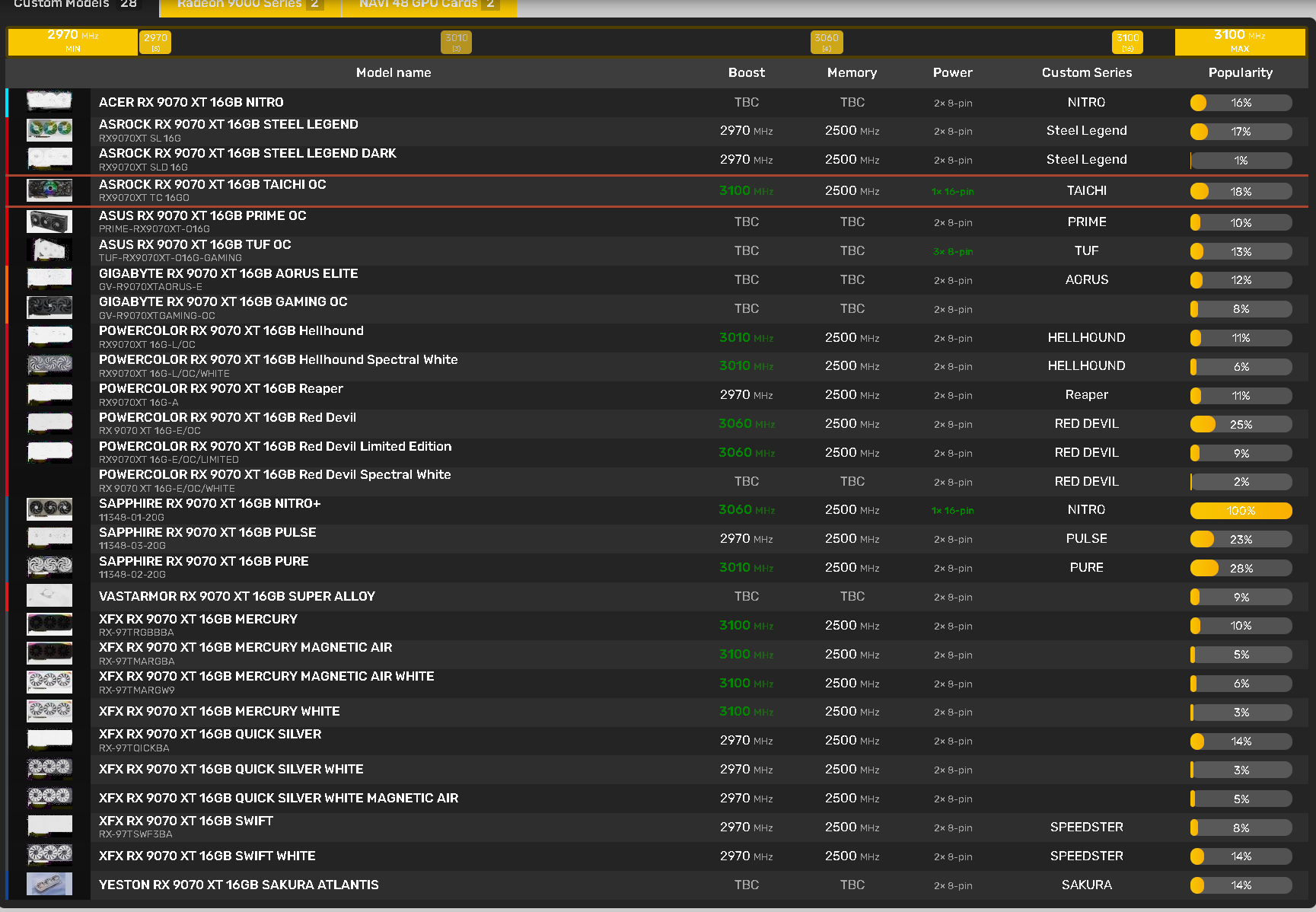Click the 25% popularity bar for Red Devil
The image size is (1316, 912).
(1241, 424)
